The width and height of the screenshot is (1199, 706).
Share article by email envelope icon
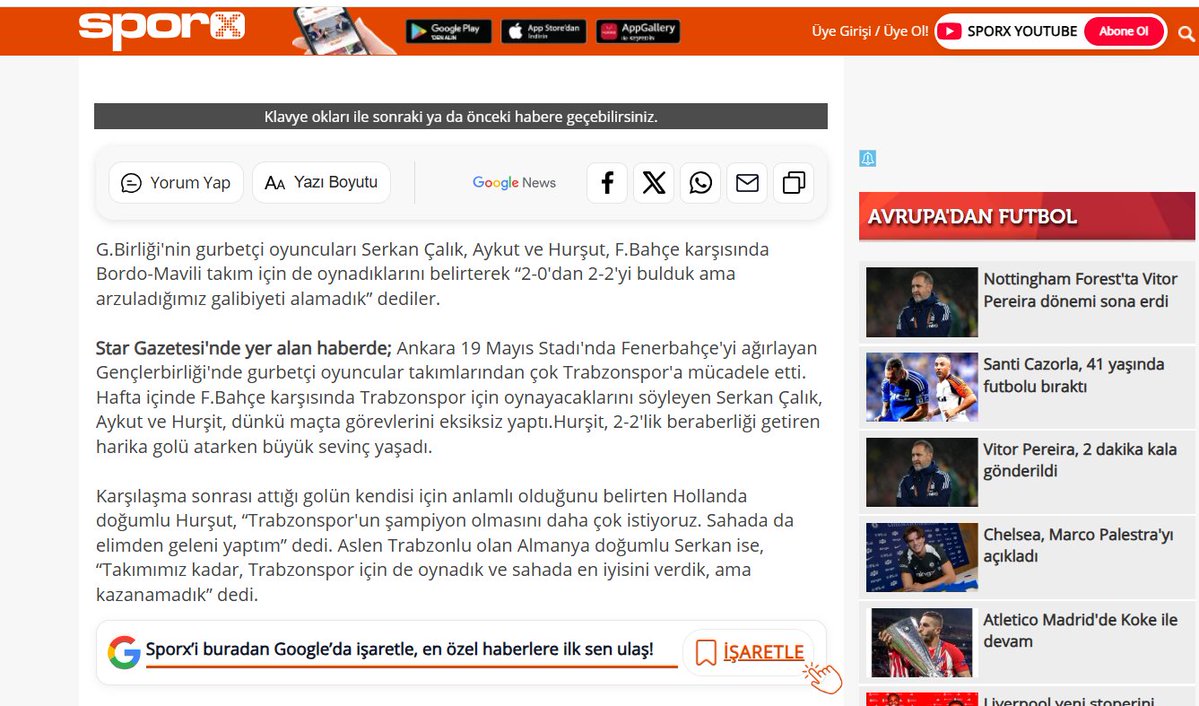pos(747,183)
